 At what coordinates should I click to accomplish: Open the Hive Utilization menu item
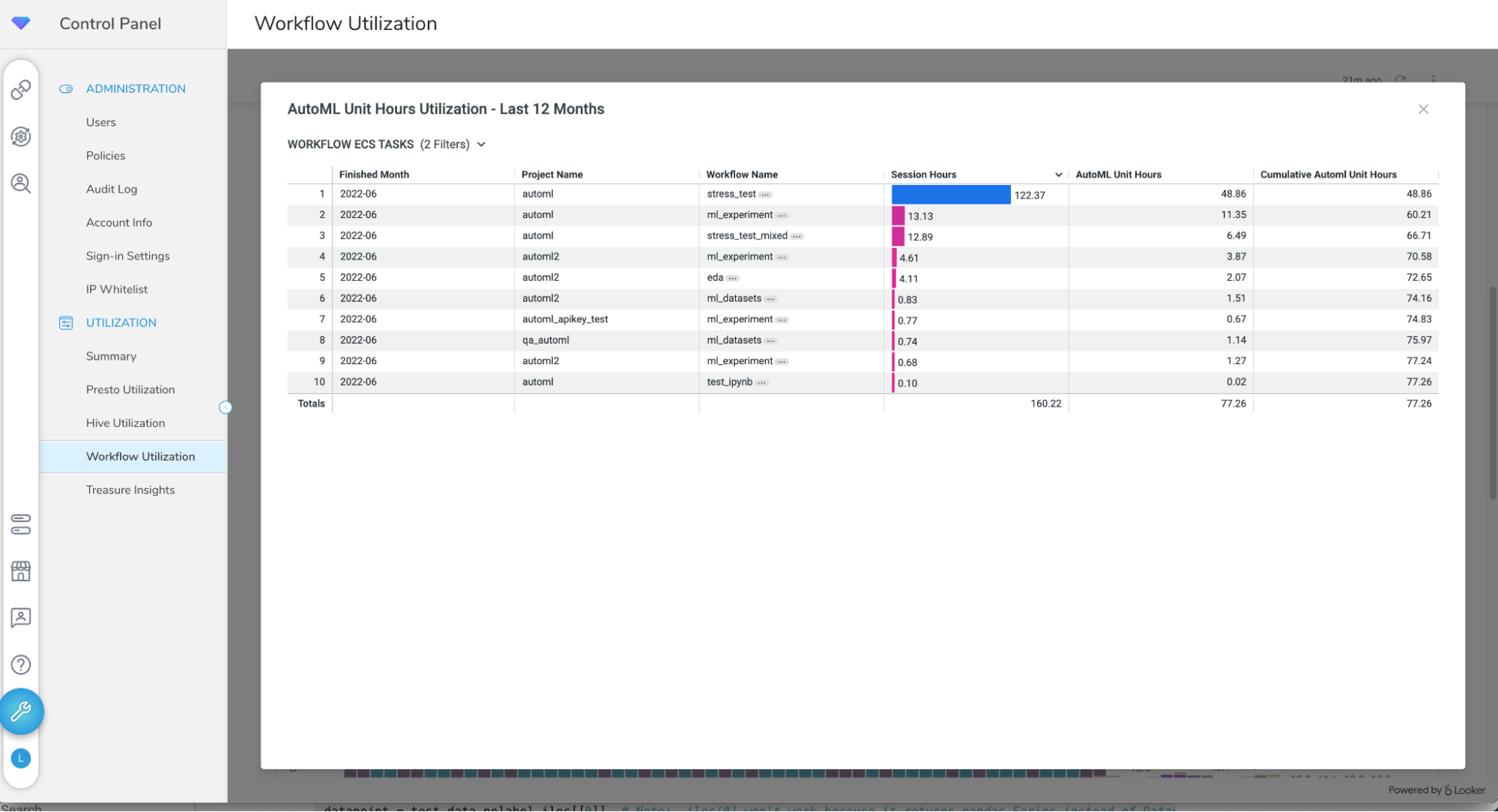[125, 423]
